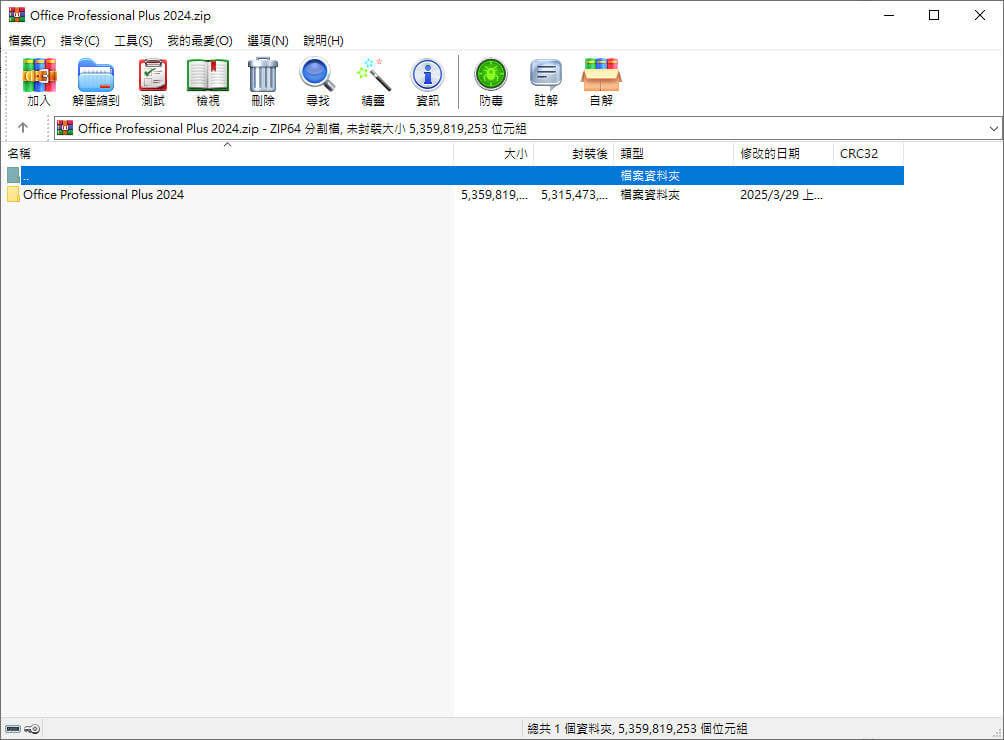Screen dimensions: 1004x740
Task: Click the WinRAR icon in the title bar
Action: tap(17, 15)
